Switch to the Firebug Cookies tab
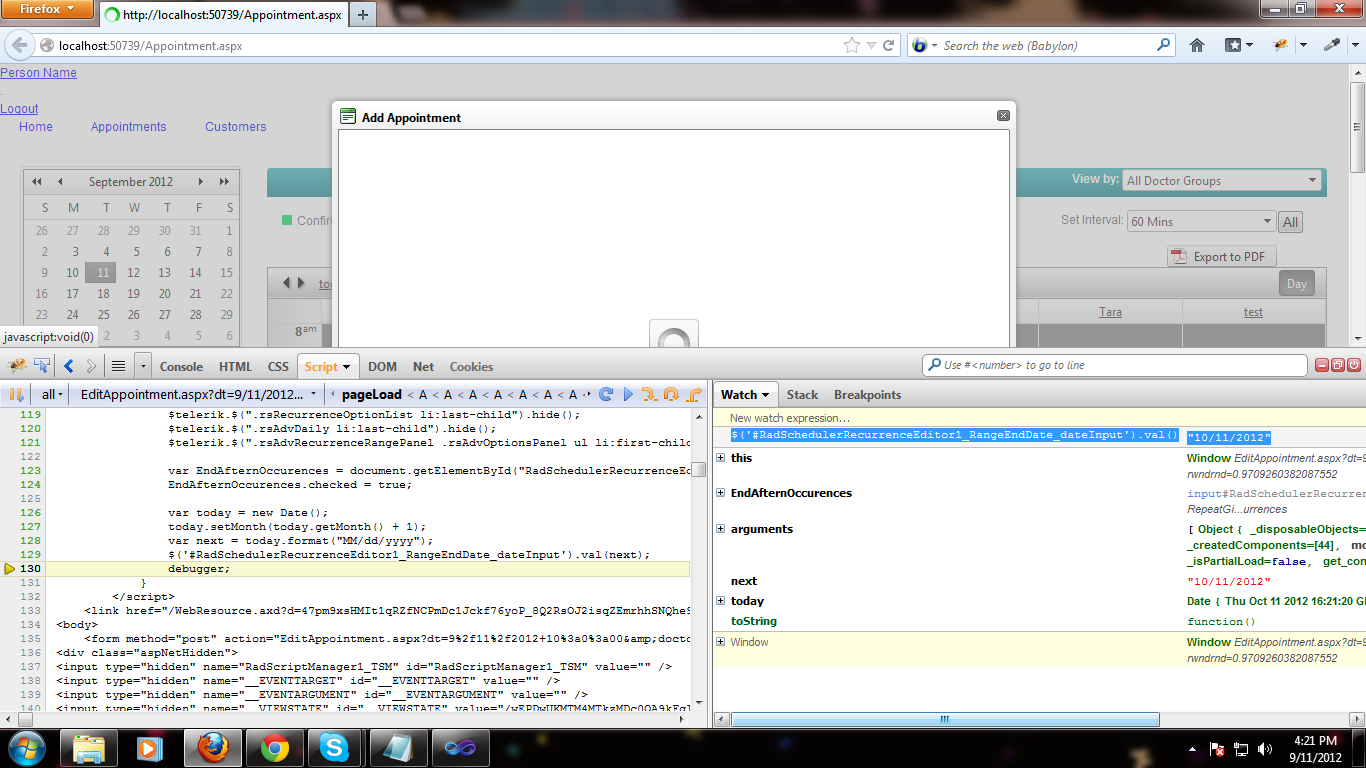The width and height of the screenshot is (1366, 768). [x=471, y=367]
